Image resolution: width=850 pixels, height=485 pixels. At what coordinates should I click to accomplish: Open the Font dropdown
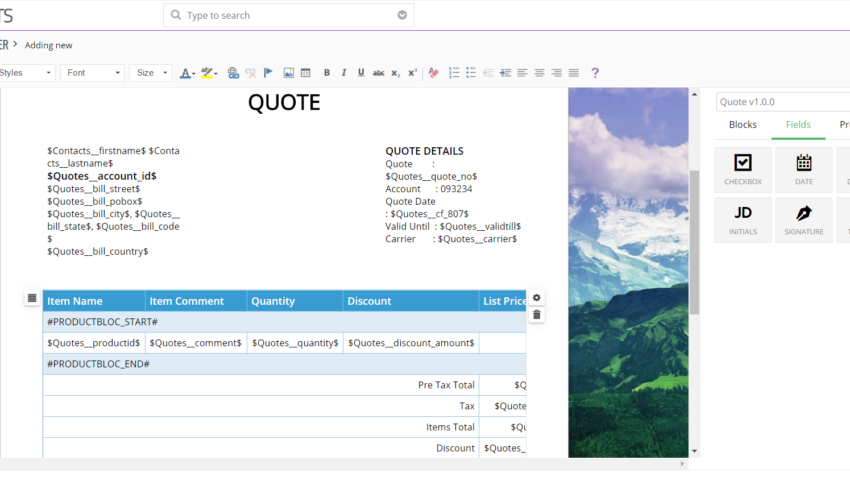pos(93,73)
